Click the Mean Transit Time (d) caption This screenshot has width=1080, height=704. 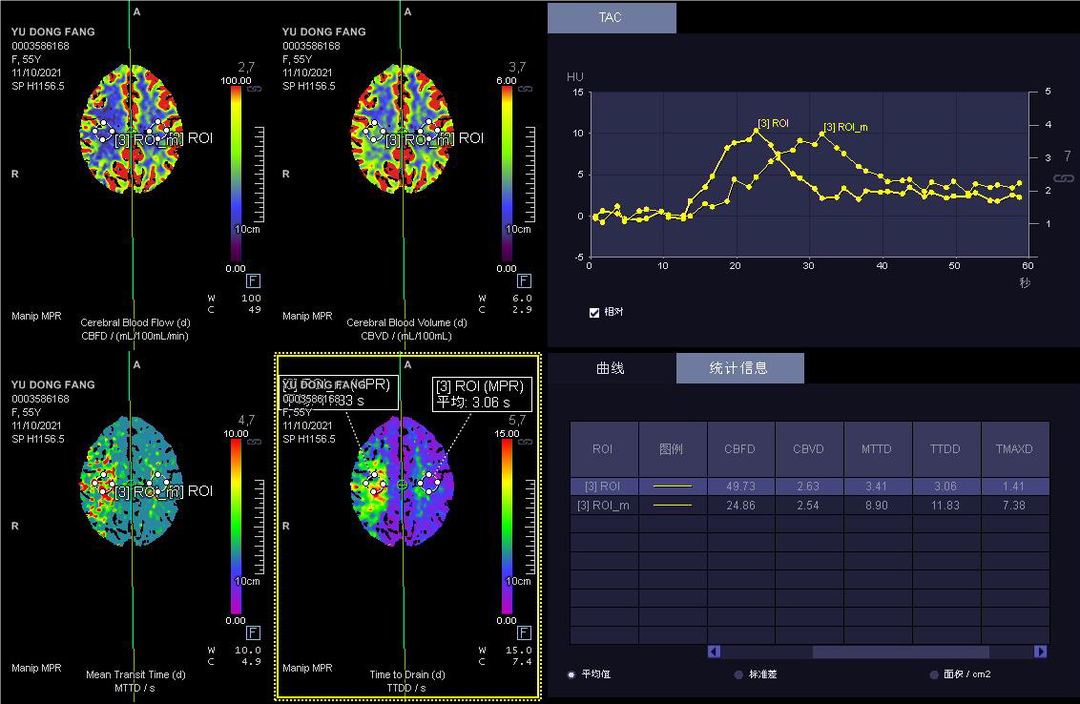pos(136,675)
